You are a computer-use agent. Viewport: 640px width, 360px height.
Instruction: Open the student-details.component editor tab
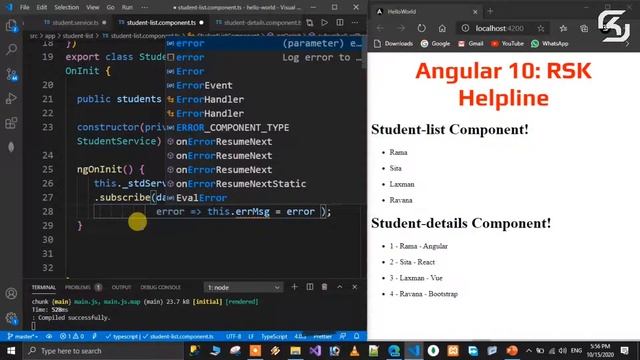click(x=258, y=22)
